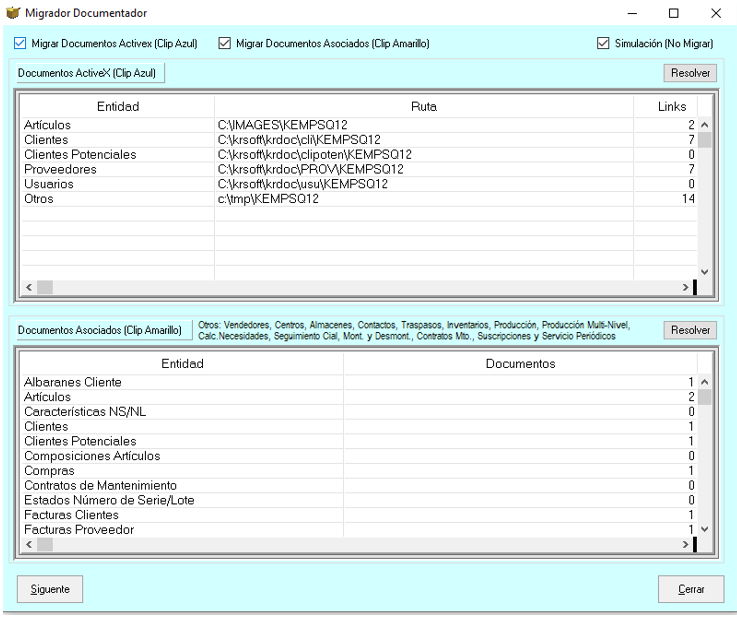Click vertical scrollbar thumb in Asociados table
This screenshot has height=617, width=737.
tap(704, 397)
